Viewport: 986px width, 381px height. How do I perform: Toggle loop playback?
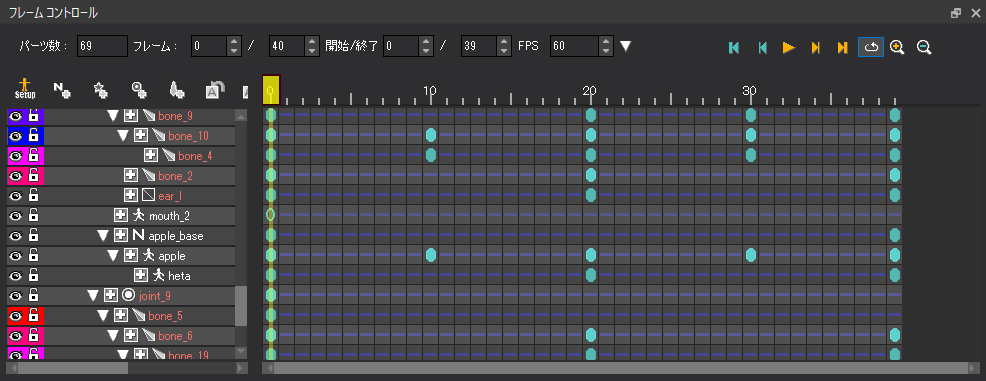(871, 47)
